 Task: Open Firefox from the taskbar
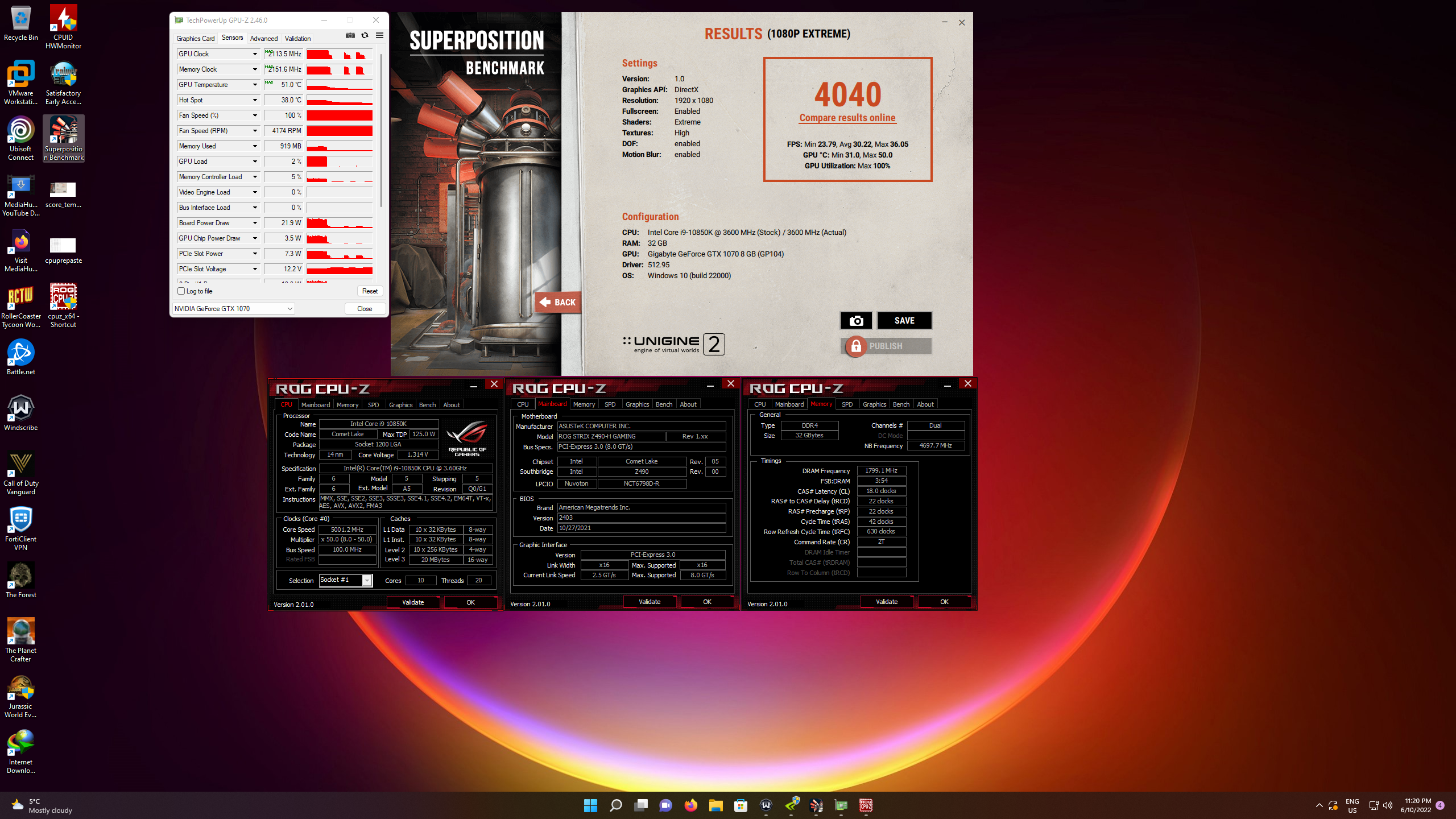pos(690,805)
